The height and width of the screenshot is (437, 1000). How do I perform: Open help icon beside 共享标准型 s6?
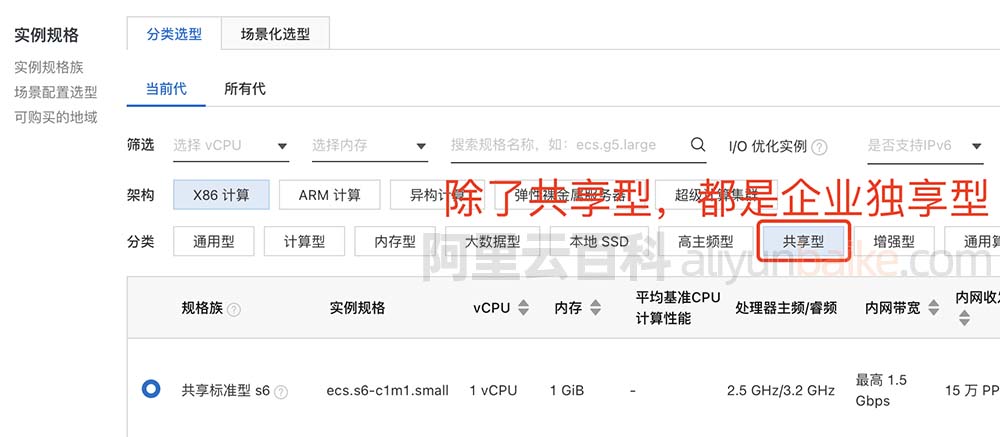[281, 392]
